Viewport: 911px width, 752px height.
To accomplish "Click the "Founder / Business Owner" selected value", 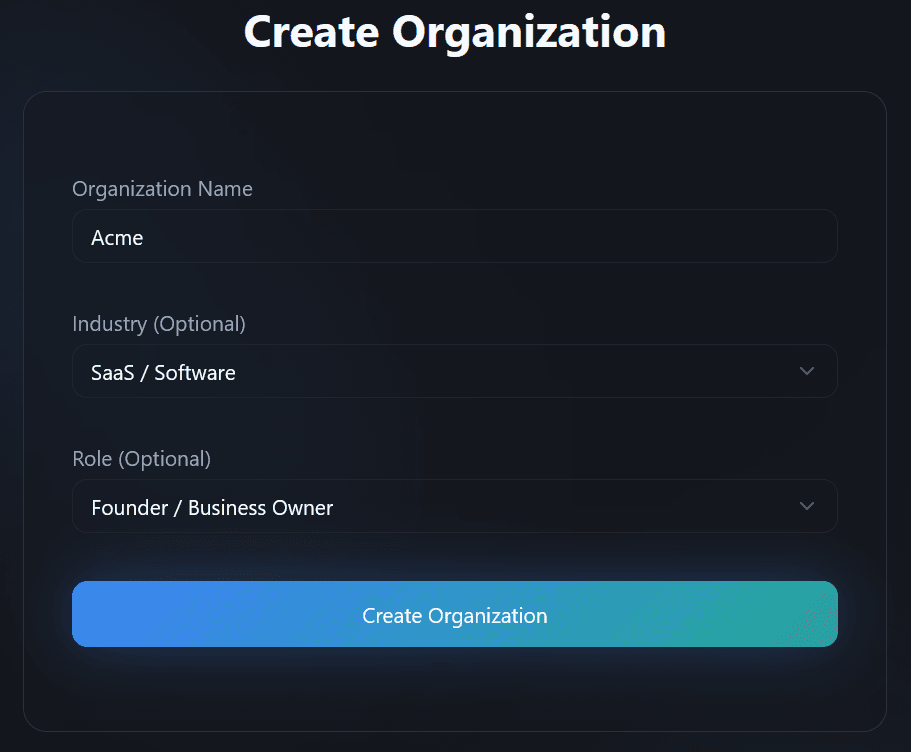I will coord(210,506).
